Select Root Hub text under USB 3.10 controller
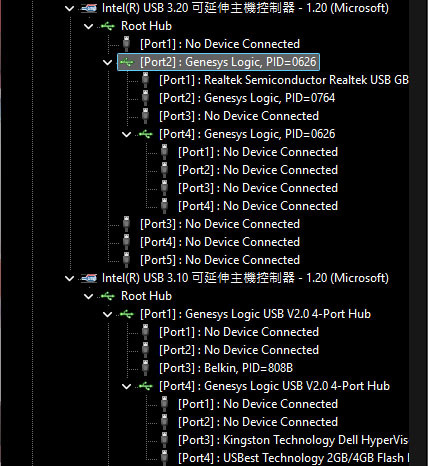This screenshot has width=428, height=466. click(x=146, y=296)
